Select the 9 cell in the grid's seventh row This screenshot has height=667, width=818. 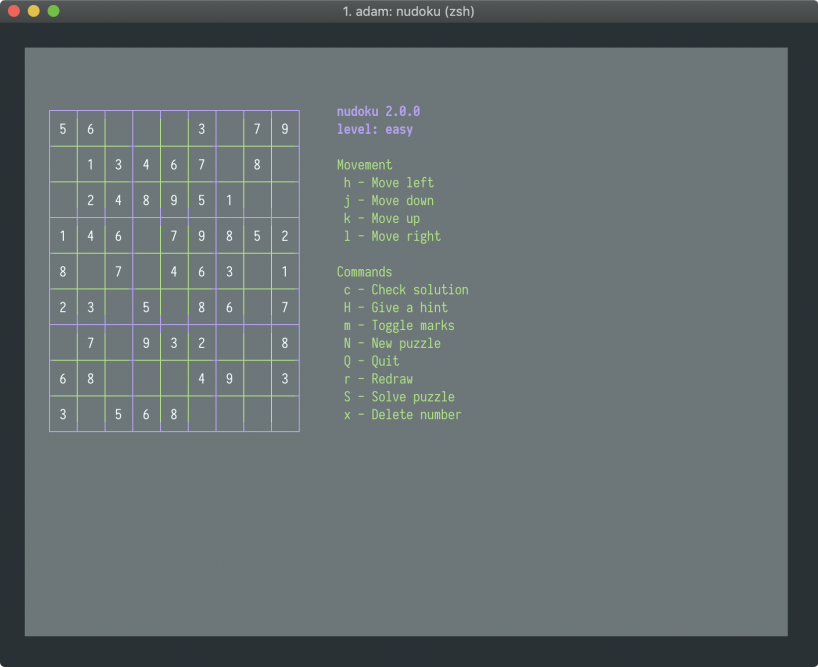click(146, 343)
